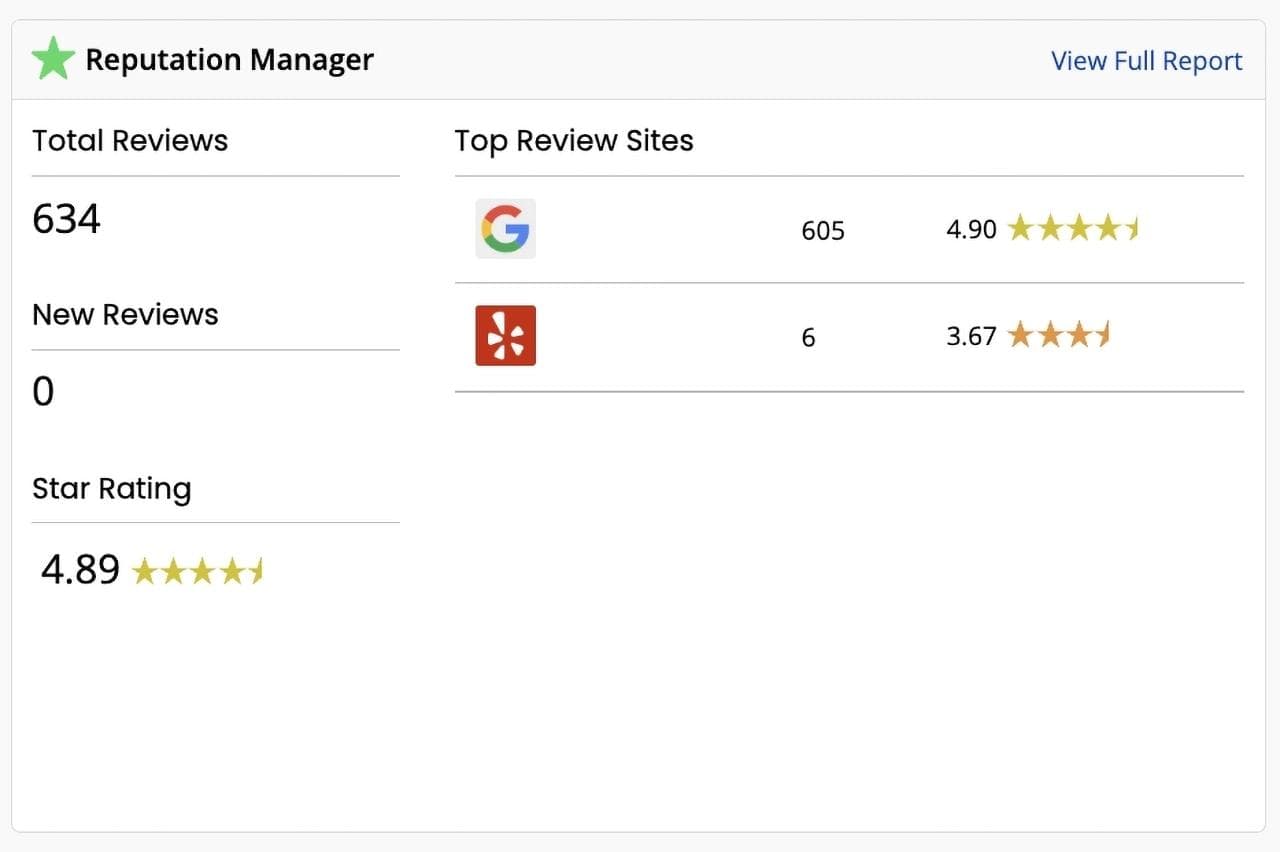Select the Star Rating heading
This screenshot has height=852, width=1280.
click(x=111, y=488)
